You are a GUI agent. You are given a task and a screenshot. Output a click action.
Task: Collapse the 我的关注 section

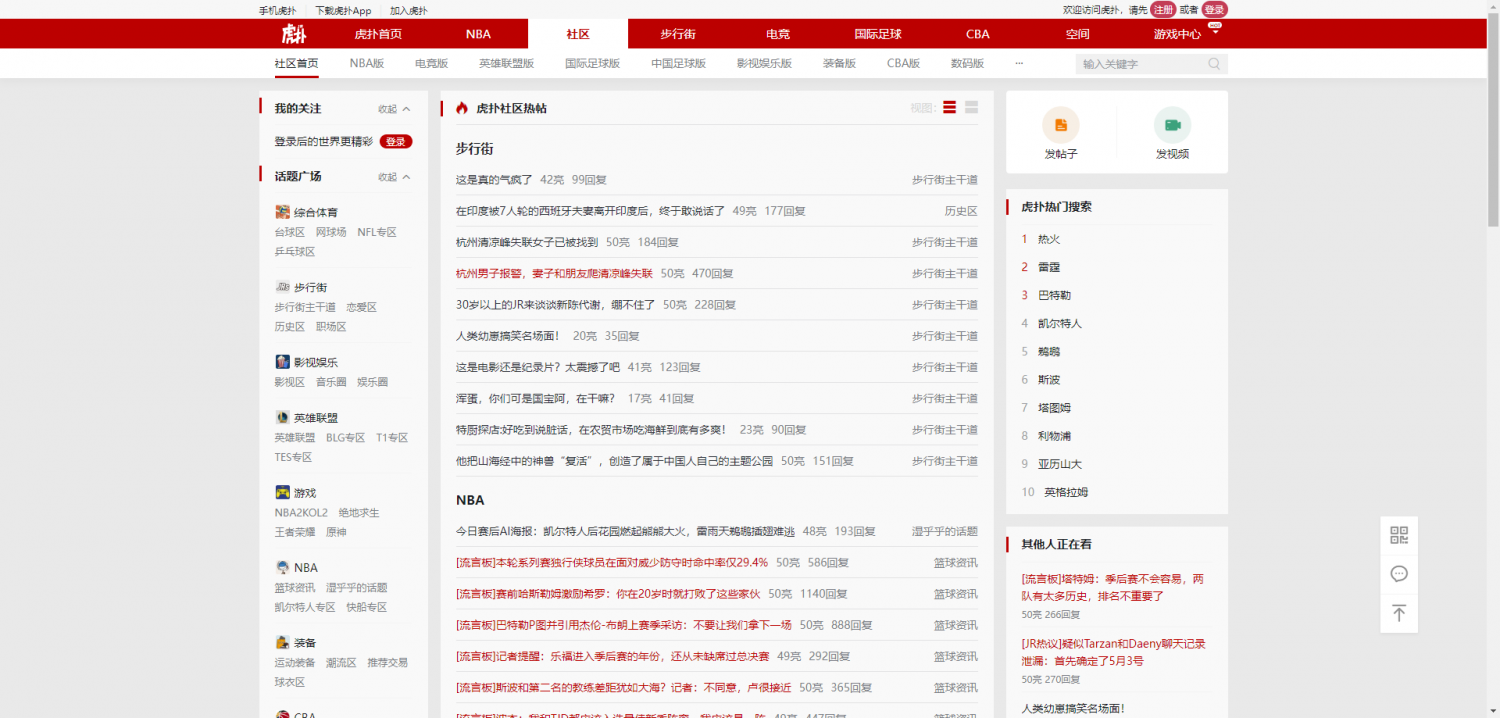pyautogui.click(x=394, y=109)
